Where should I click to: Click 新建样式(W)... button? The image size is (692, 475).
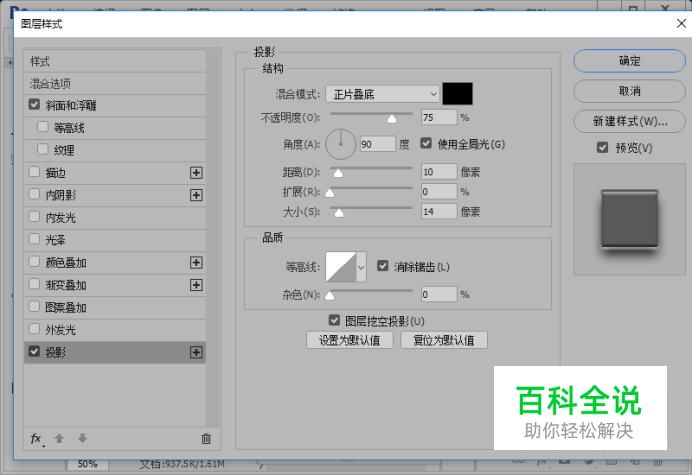(x=629, y=121)
